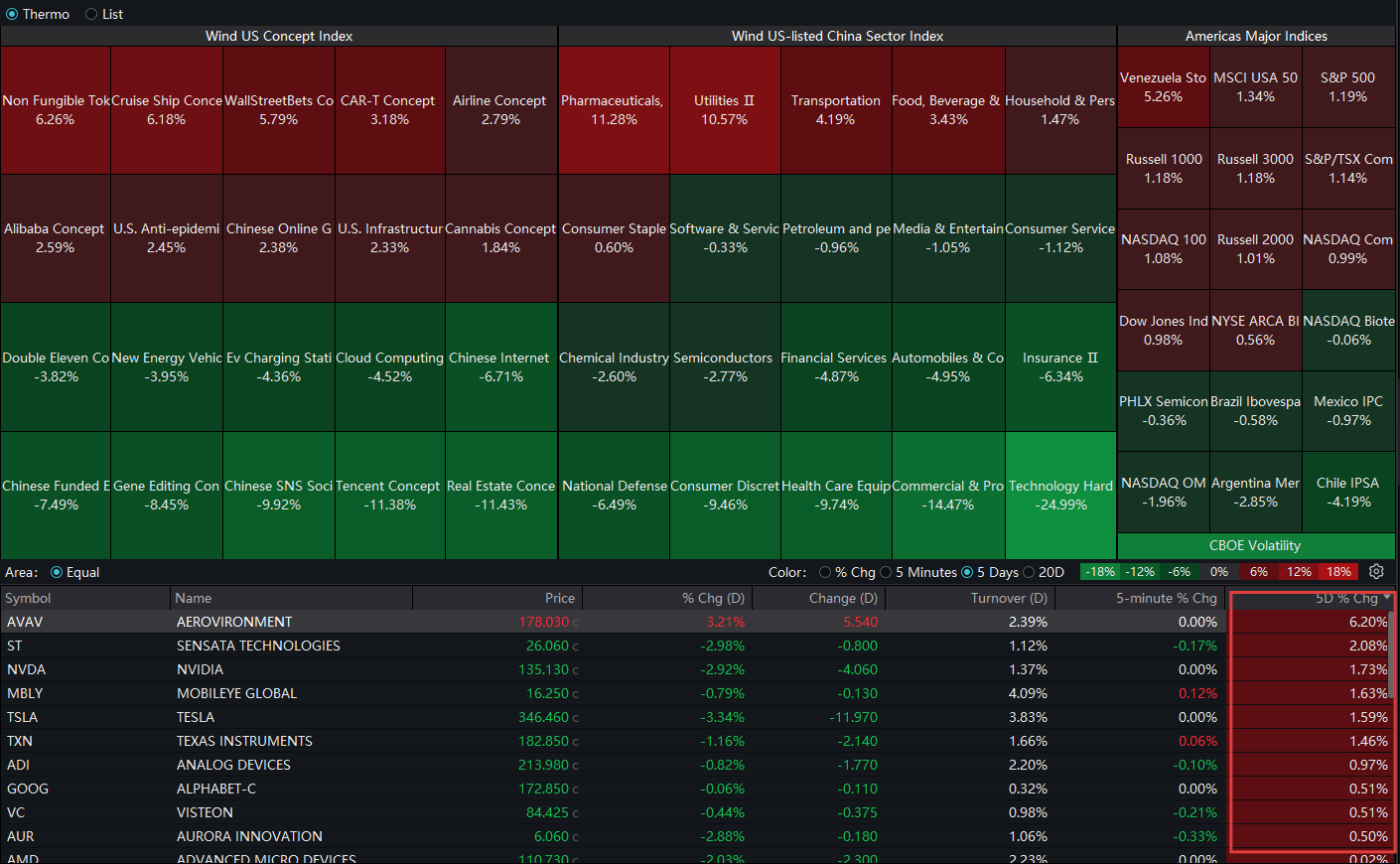Image resolution: width=1400 pixels, height=864 pixels.
Task: Open heatmap settings gear icon
Action: 1376,572
